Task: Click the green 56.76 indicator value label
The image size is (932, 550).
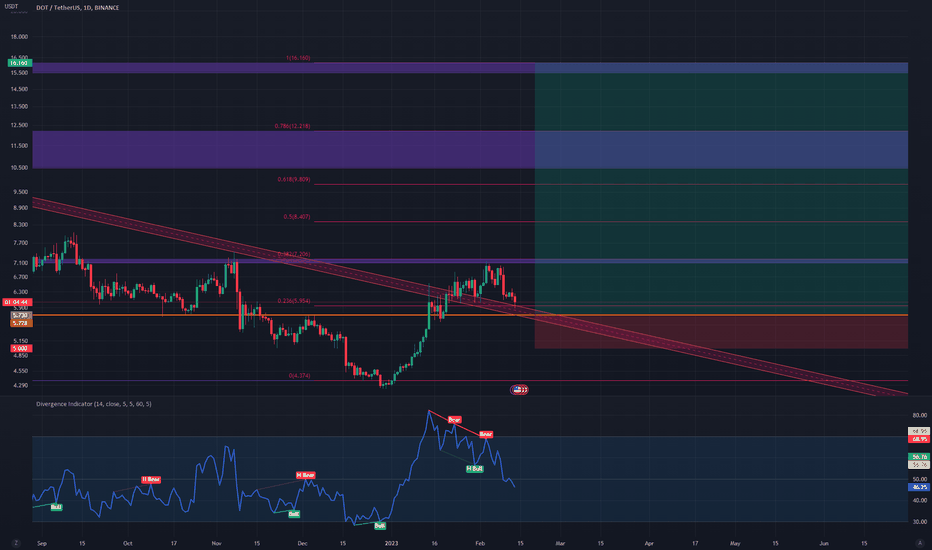Action: (920, 457)
